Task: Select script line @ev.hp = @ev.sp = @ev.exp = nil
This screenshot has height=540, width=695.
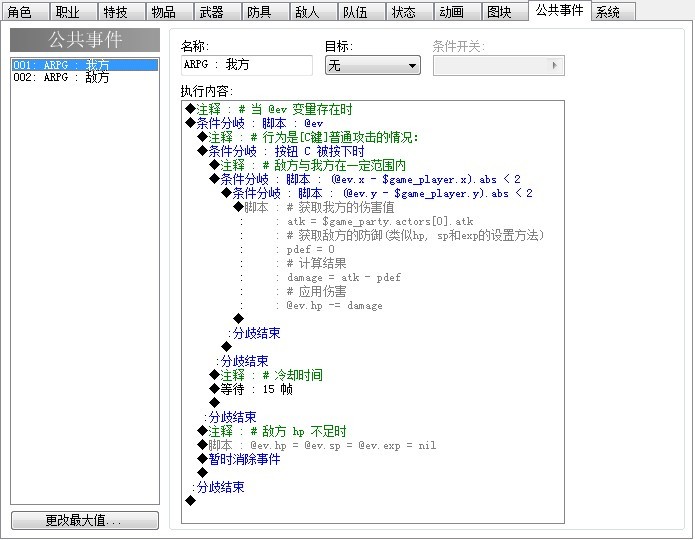Action: tap(316, 445)
